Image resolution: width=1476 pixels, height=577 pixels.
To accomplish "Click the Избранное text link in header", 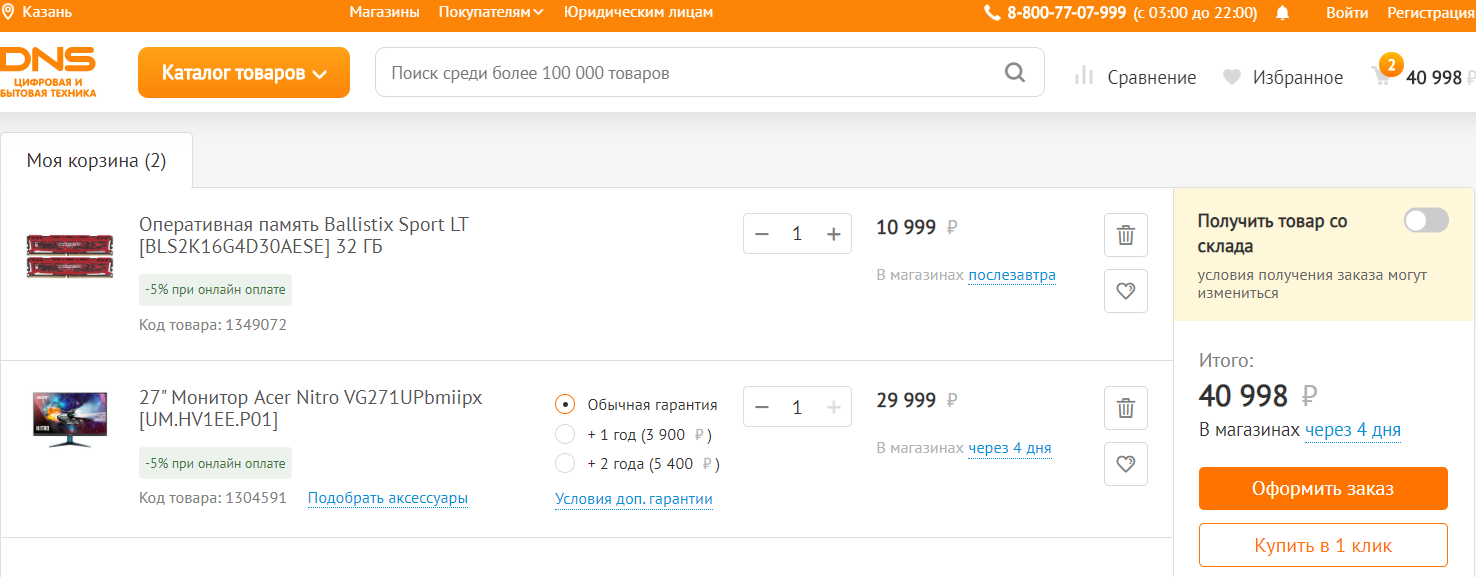I will coord(1298,77).
